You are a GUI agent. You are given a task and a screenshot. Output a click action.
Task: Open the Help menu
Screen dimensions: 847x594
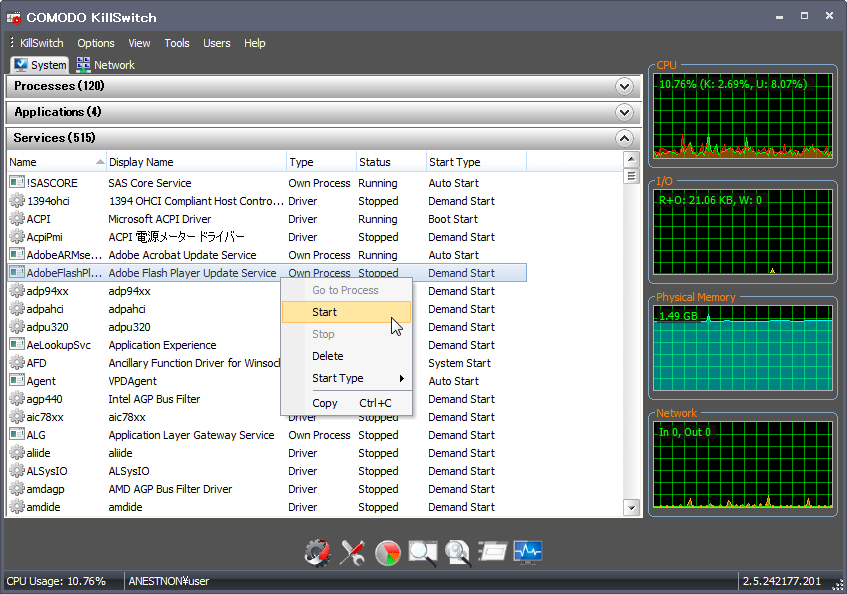254,43
